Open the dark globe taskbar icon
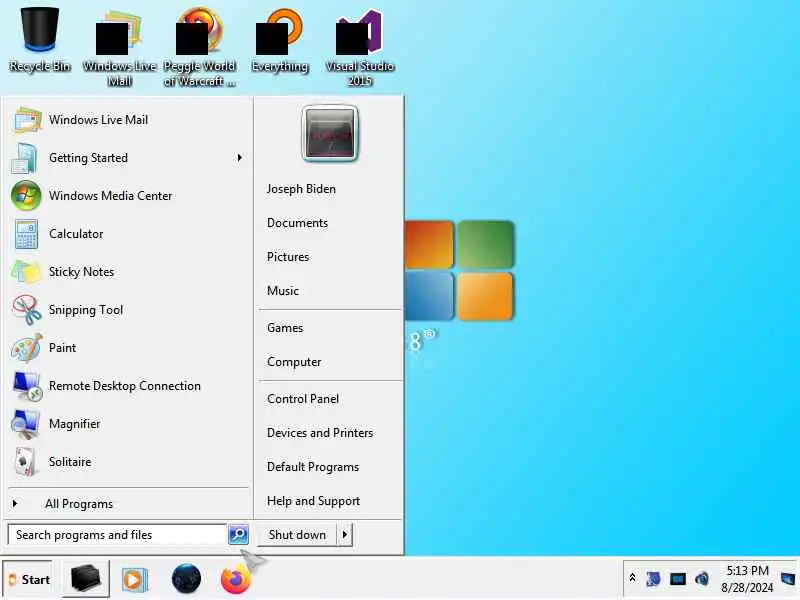The width and height of the screenshot is (800, 600). tap(186, 579)
